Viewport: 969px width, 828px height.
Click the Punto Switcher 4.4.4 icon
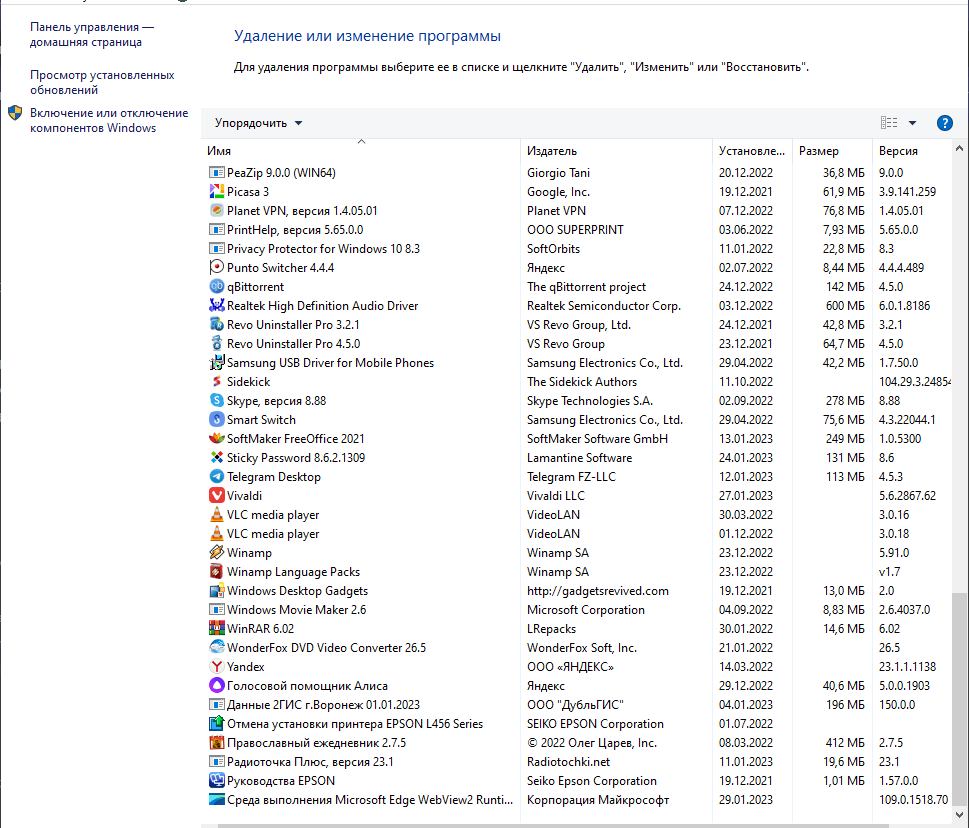[x=216, y=268]
